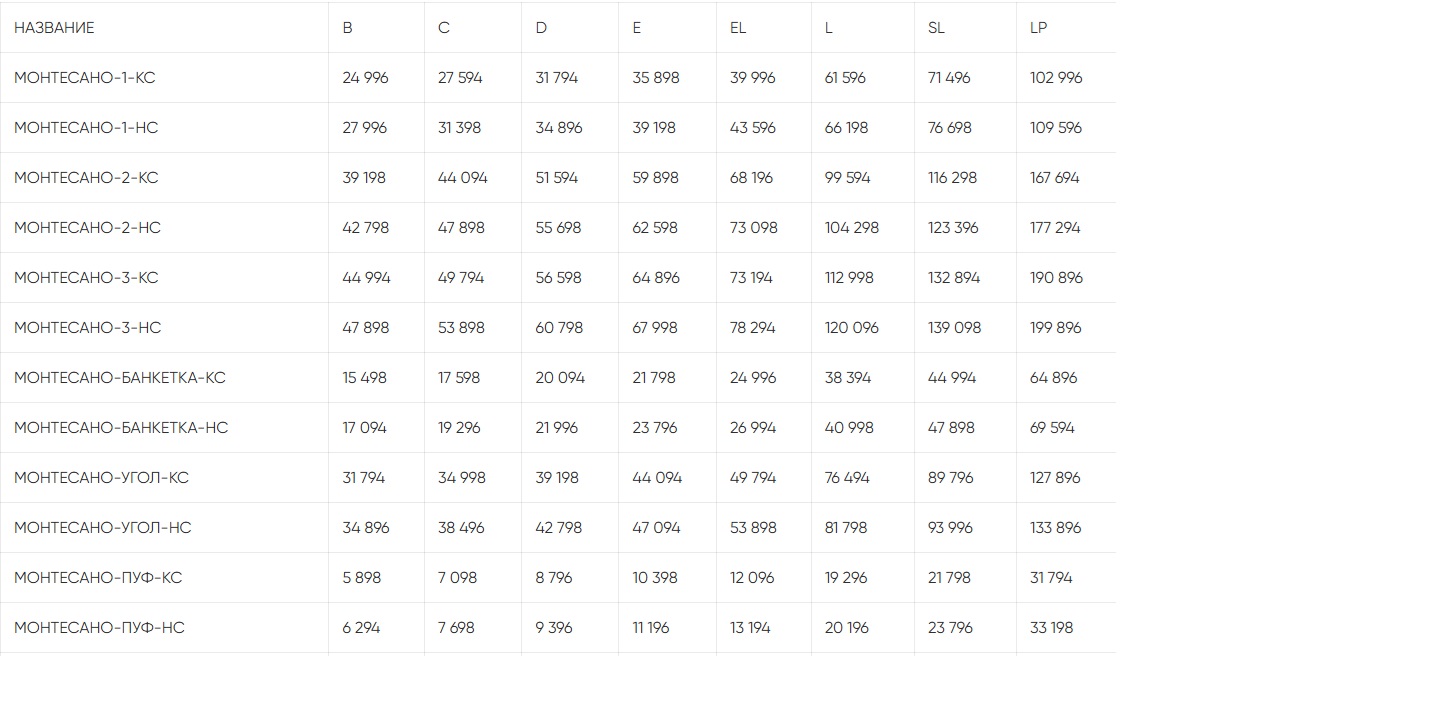Click price cell 24 996 in column B
Viewport: 1440px width, 719px height.
coord(365,78)
